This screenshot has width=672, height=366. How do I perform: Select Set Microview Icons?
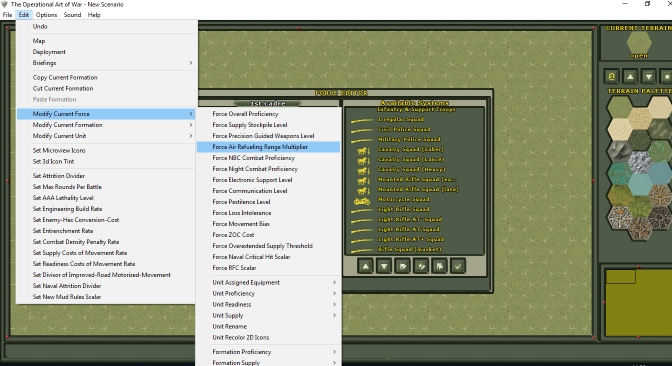pos(106,150)
